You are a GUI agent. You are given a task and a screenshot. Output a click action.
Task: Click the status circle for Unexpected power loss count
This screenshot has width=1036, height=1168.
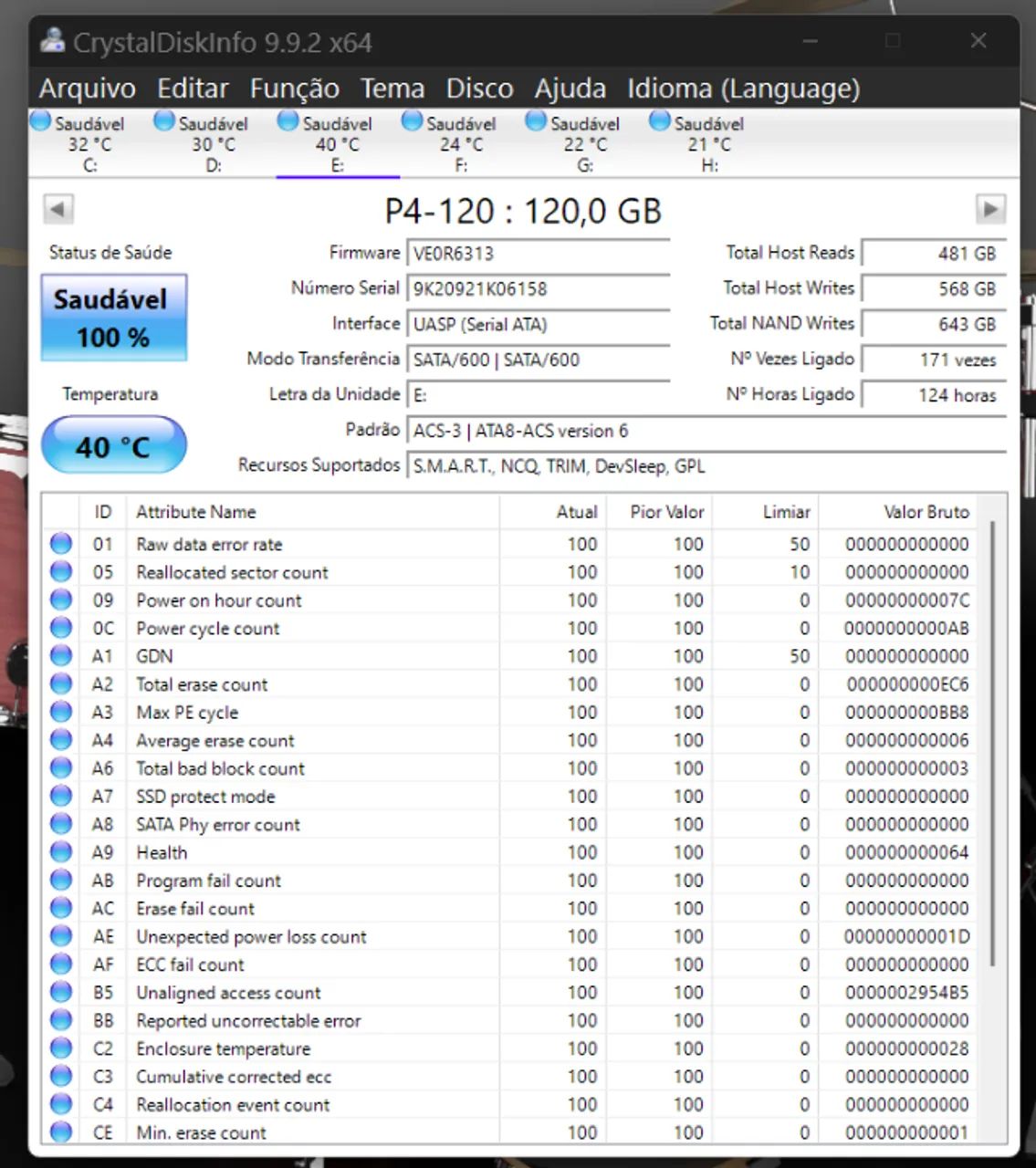(x=61, y=936)
